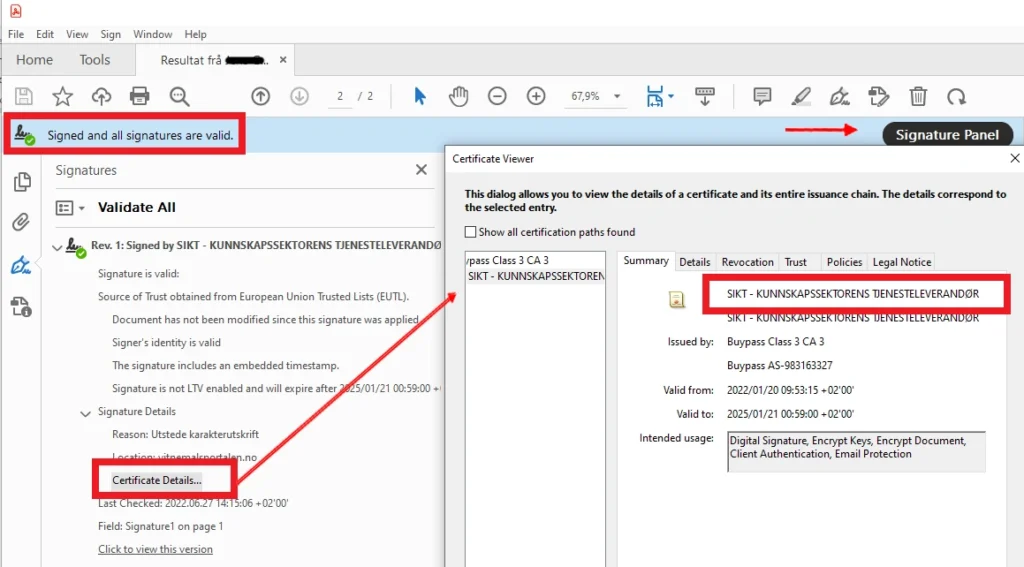The height and width of the screenshot is (567, 1024).
Task: Click the Adobe Acrobat title bar icon
Action: 16,11
